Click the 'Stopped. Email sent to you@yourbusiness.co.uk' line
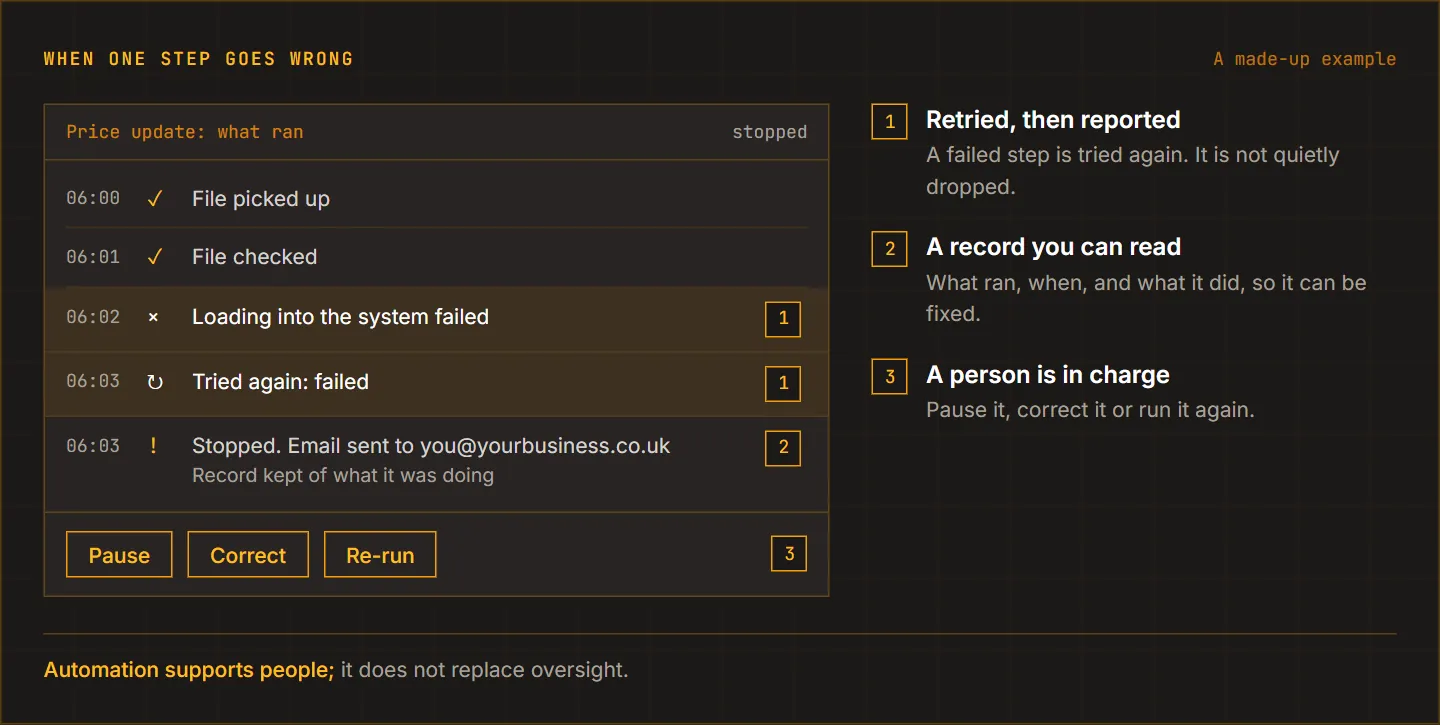This screenshot has height=725, width=1440. pos(431,446)
